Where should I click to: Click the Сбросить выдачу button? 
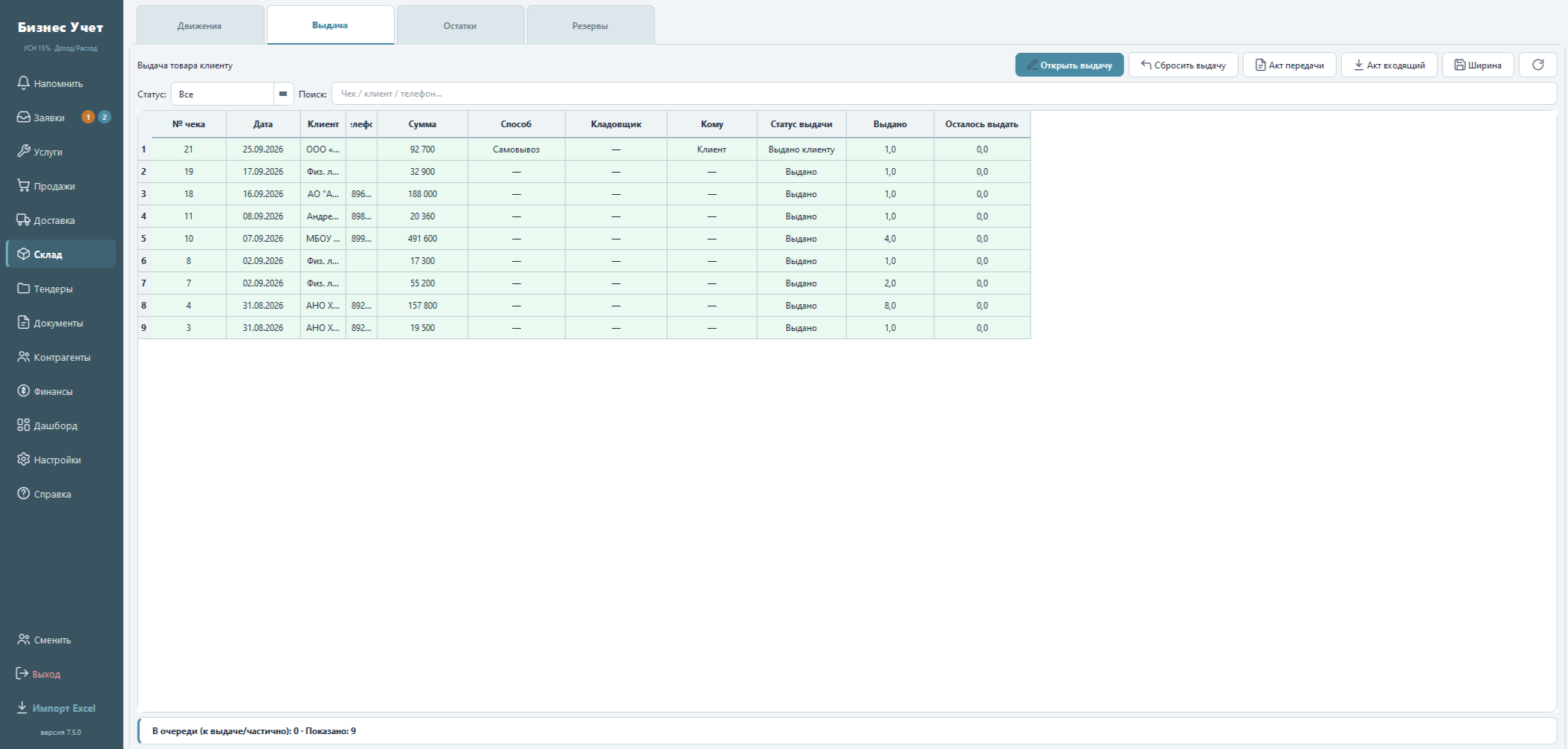(1183, 65)
